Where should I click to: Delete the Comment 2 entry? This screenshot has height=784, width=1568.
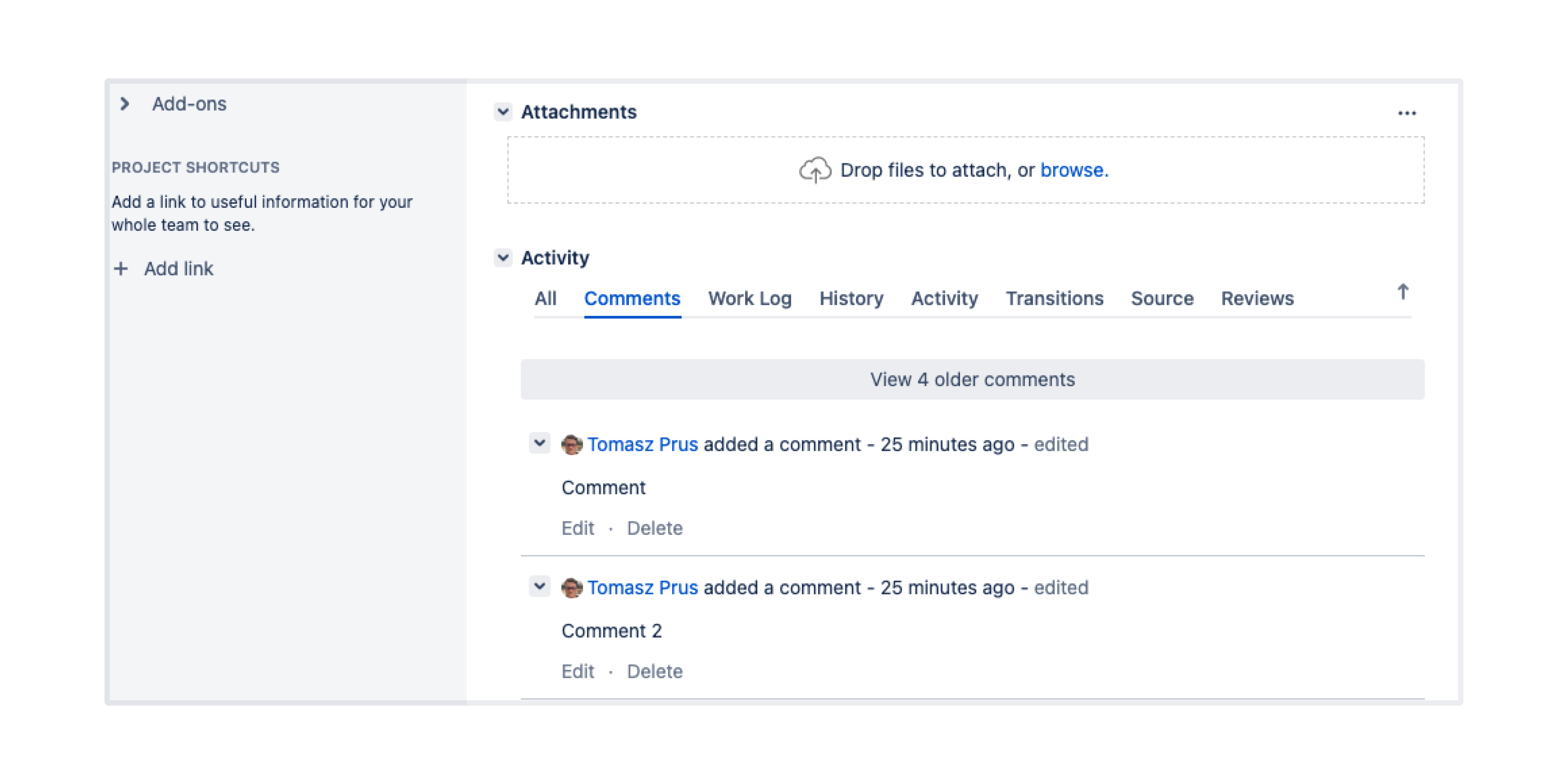[x=654, y=671]
